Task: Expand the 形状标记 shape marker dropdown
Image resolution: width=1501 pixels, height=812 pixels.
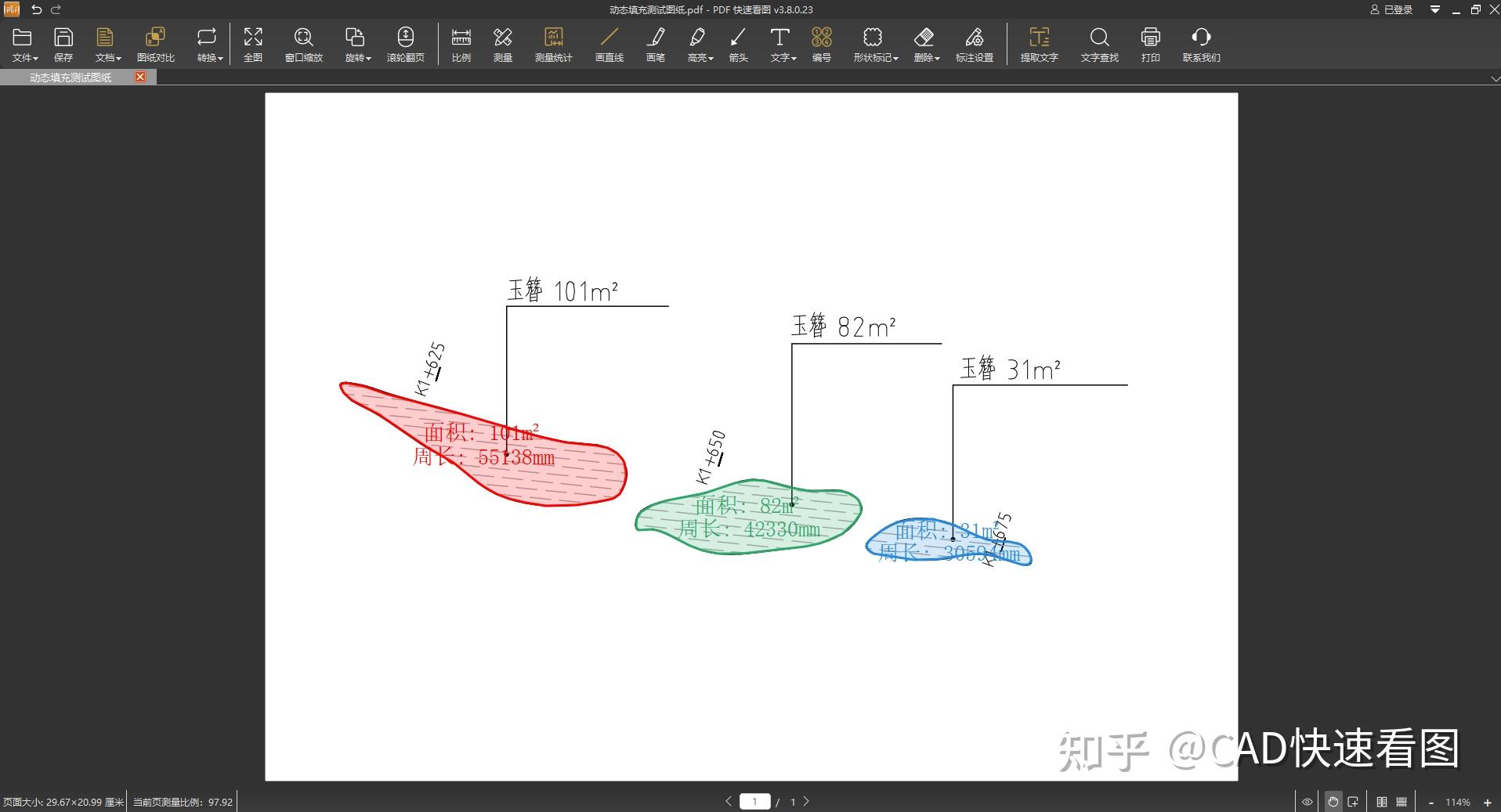Action: 873,43
